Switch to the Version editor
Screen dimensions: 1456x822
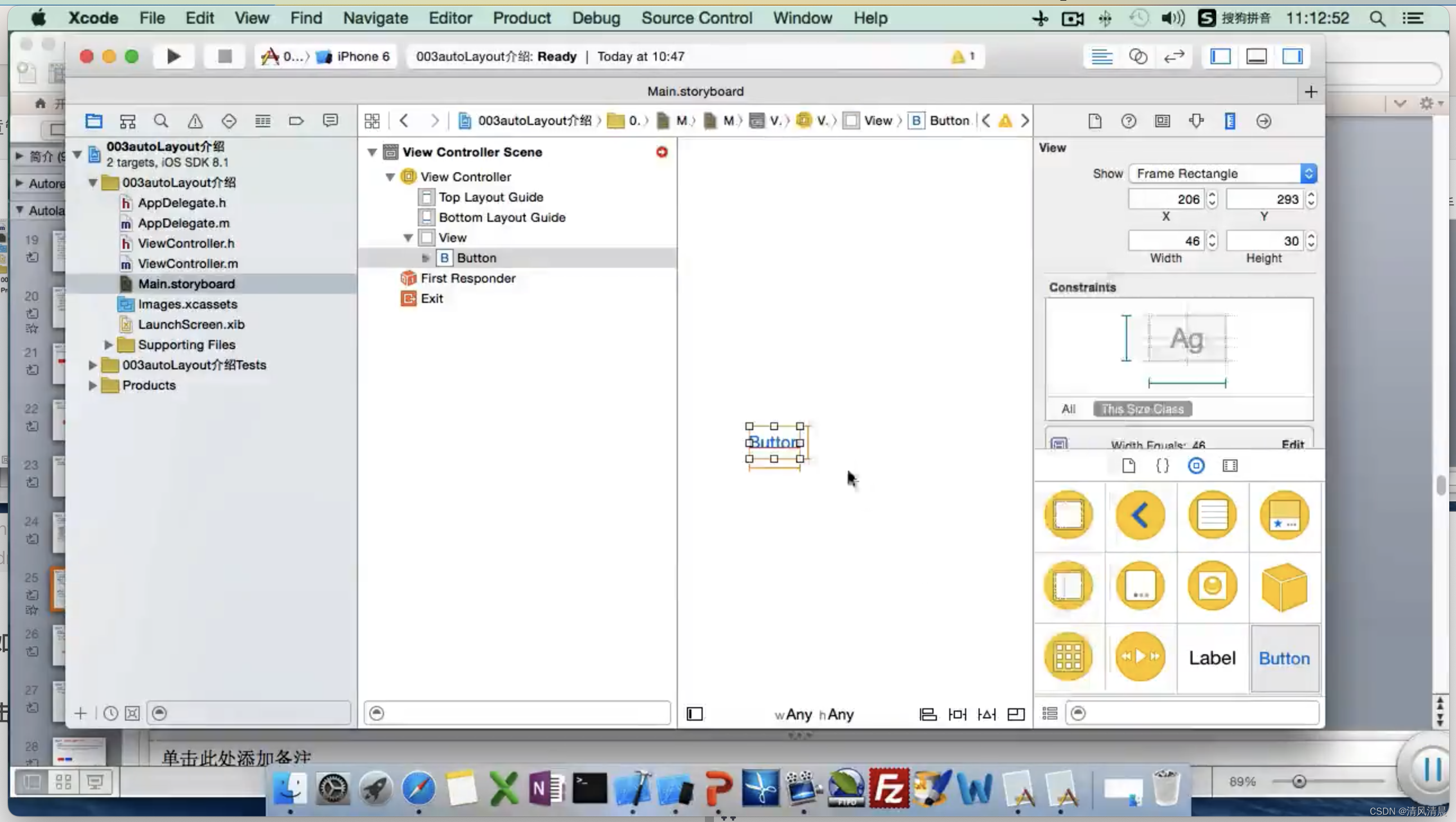coord(1174,56)
